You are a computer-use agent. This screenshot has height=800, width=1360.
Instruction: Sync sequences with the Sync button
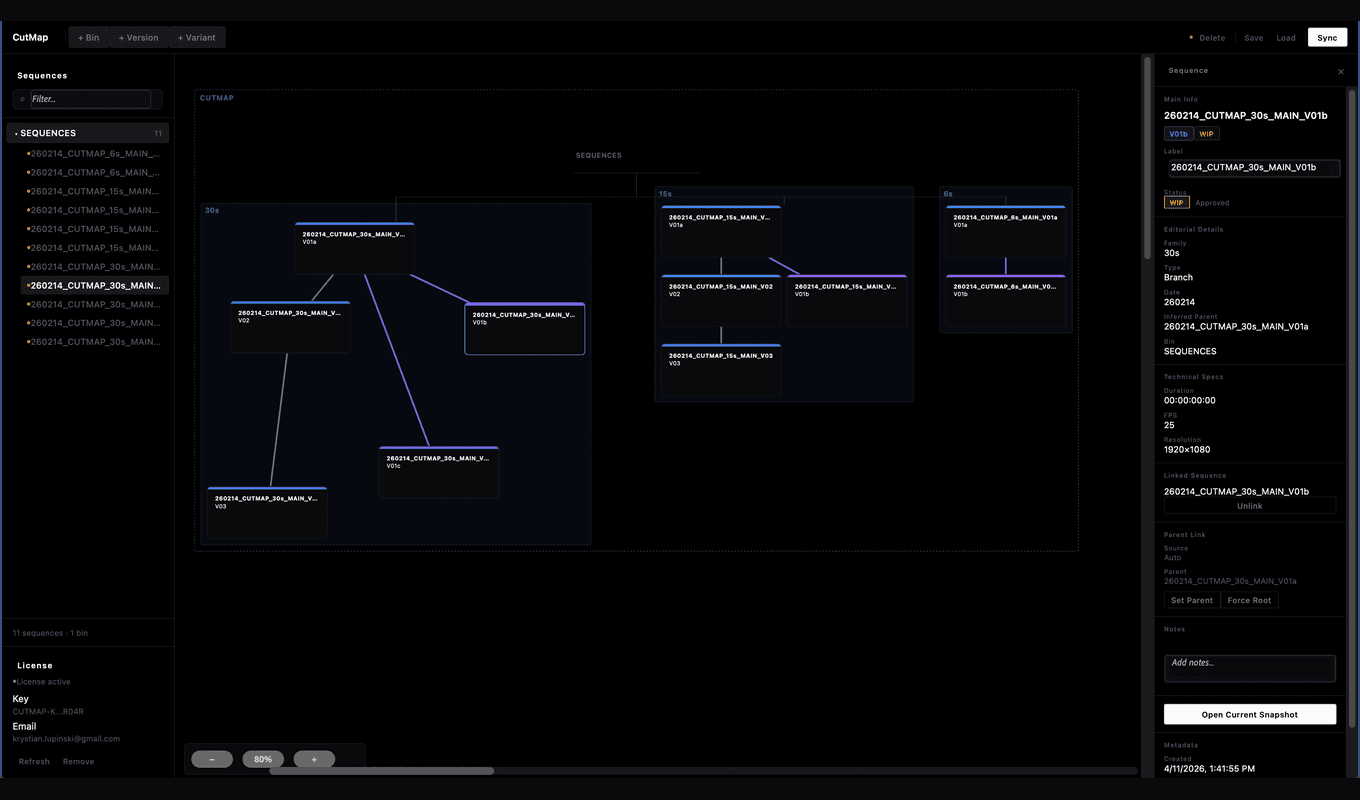pyautogui.click(x=1327, y=38)
